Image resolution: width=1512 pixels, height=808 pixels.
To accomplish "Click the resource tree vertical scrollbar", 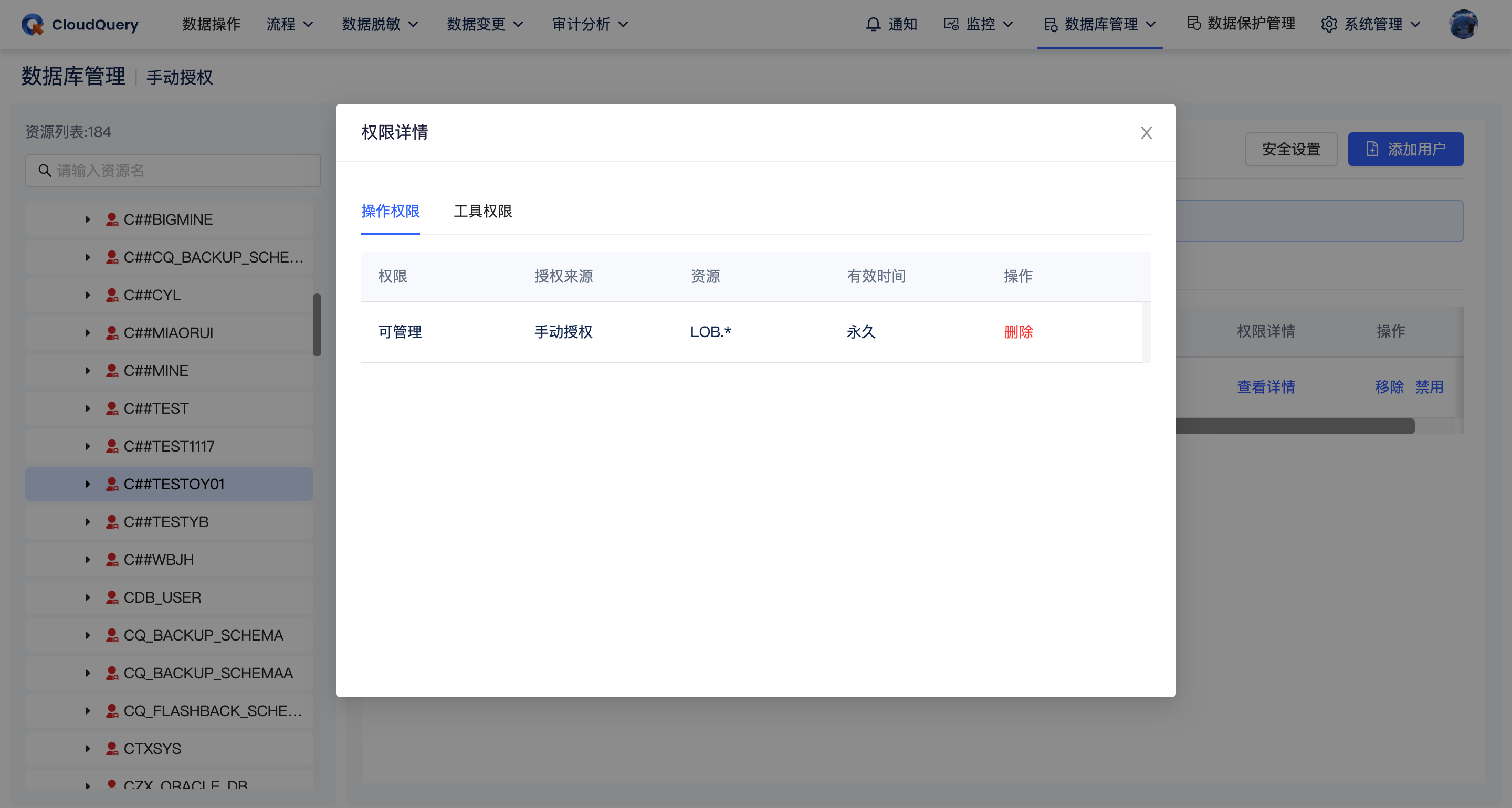I will point(317,325).
